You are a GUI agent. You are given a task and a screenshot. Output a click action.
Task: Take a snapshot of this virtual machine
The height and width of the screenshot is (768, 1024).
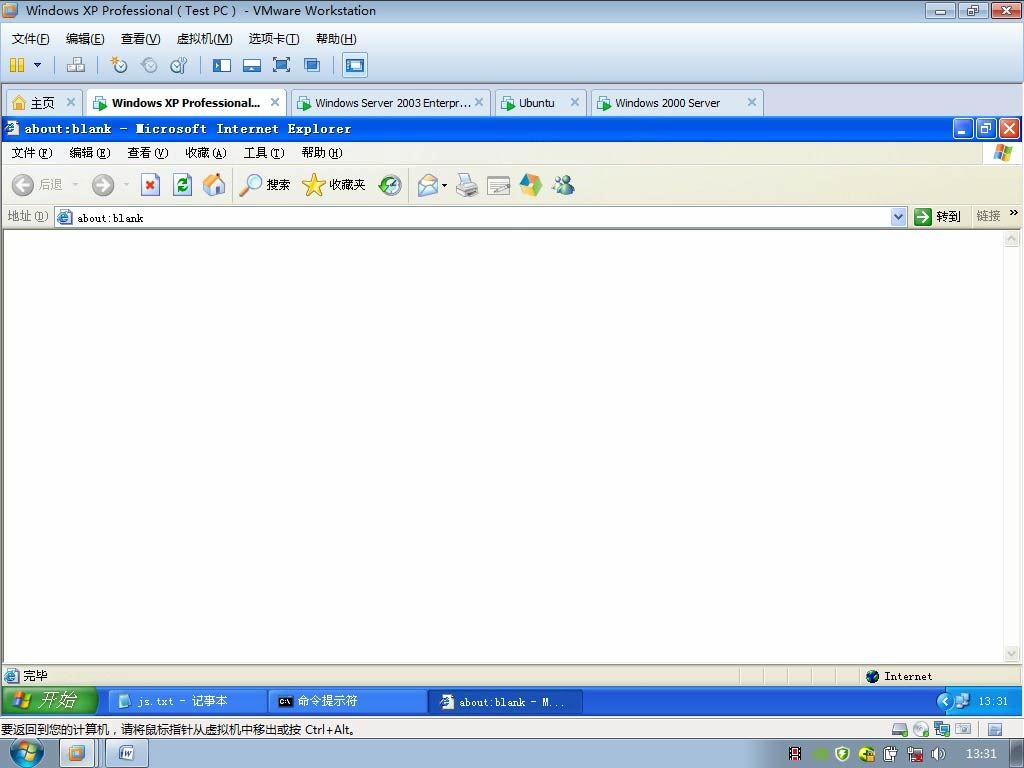[x=119, y=65]
